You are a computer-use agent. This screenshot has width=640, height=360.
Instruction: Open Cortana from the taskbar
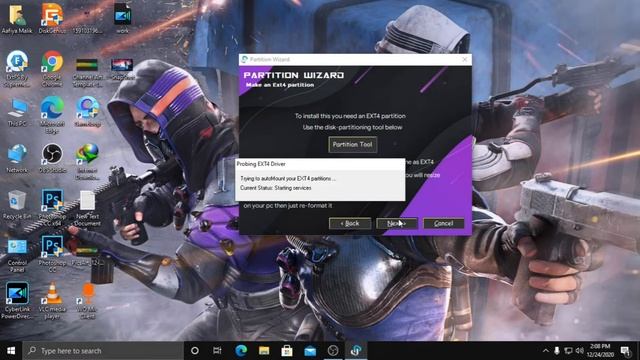(x=195, y=351)
